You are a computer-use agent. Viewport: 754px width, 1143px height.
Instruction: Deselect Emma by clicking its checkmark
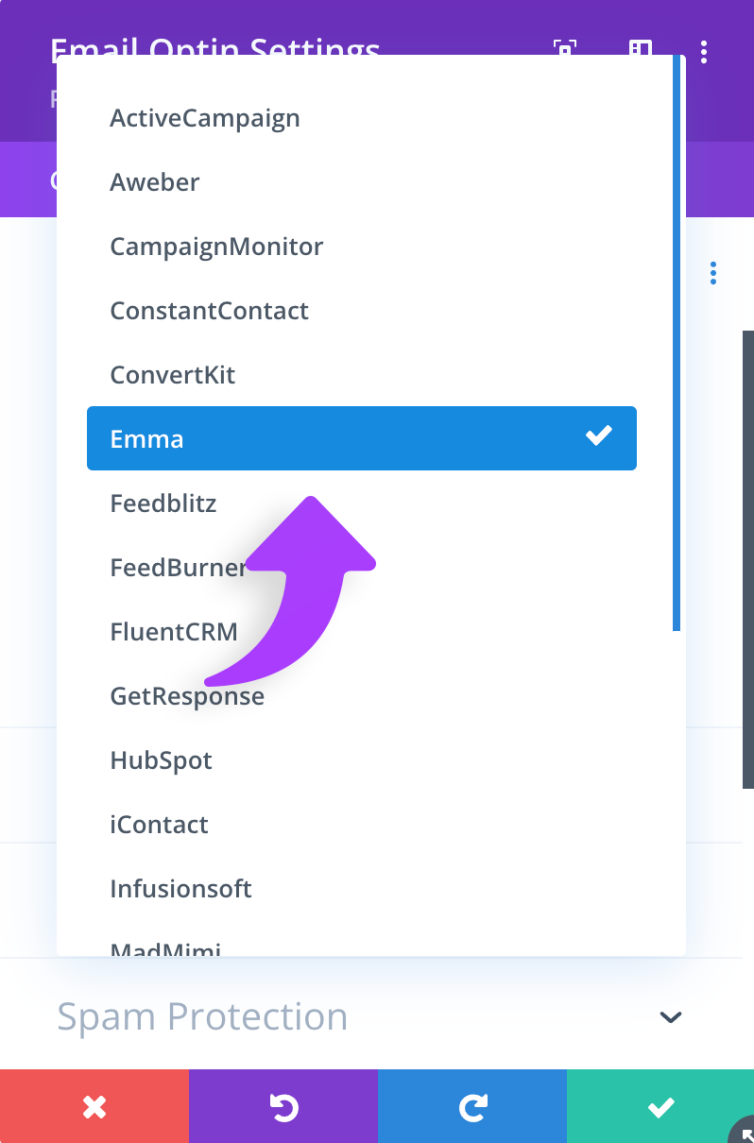point(599,435)
